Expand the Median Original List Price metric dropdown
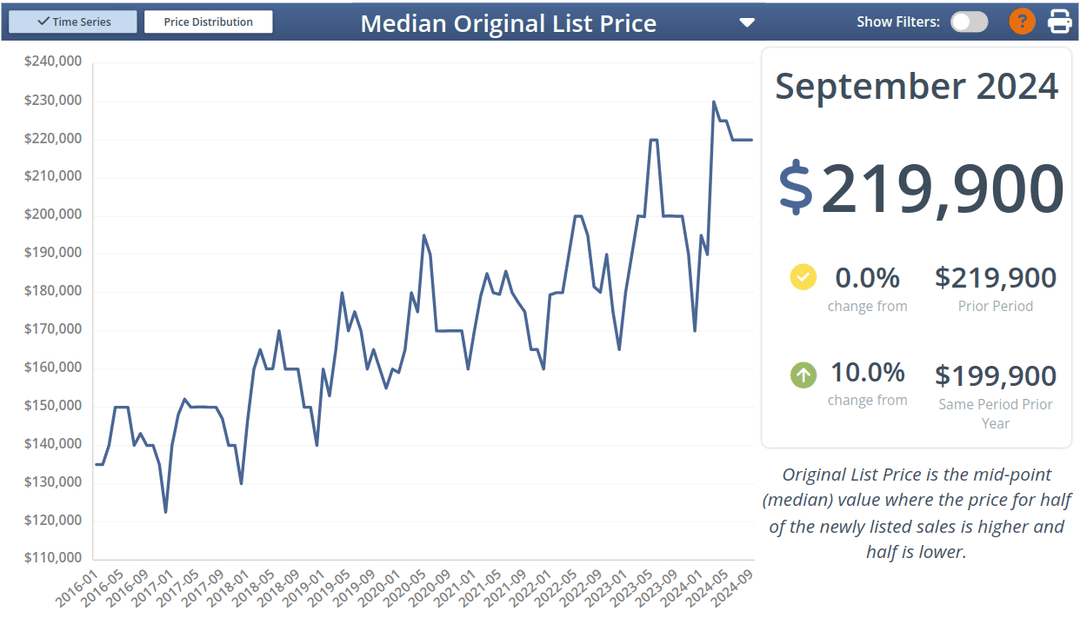 [747, 21]
